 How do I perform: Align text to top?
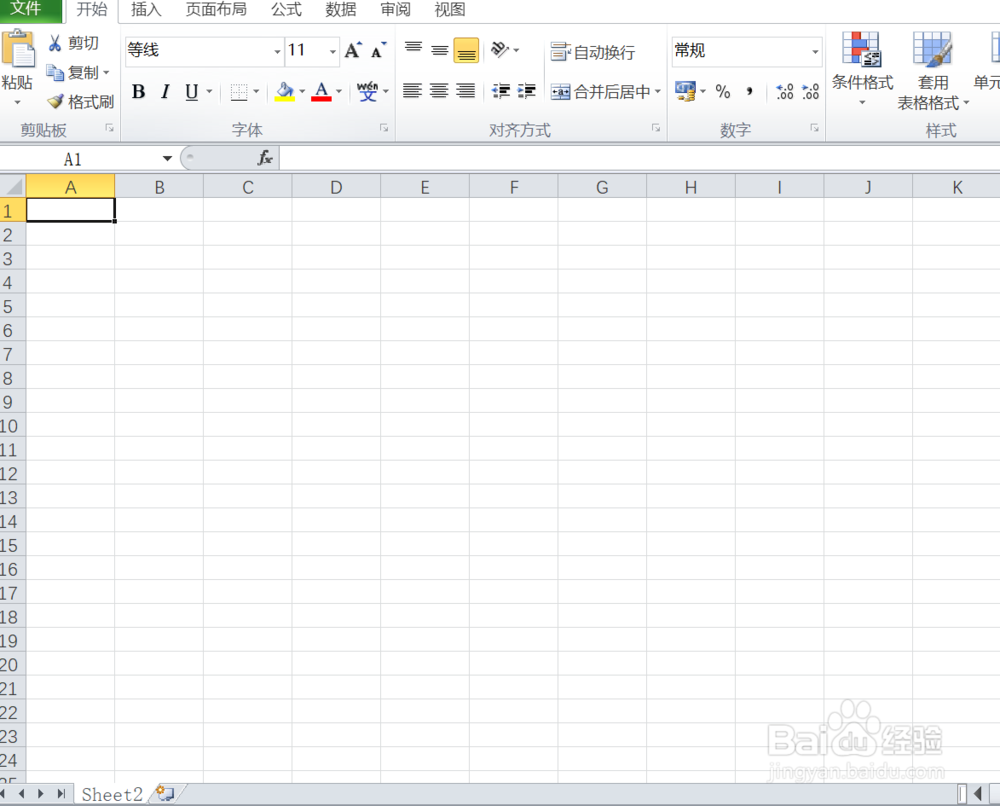point(413,50)
